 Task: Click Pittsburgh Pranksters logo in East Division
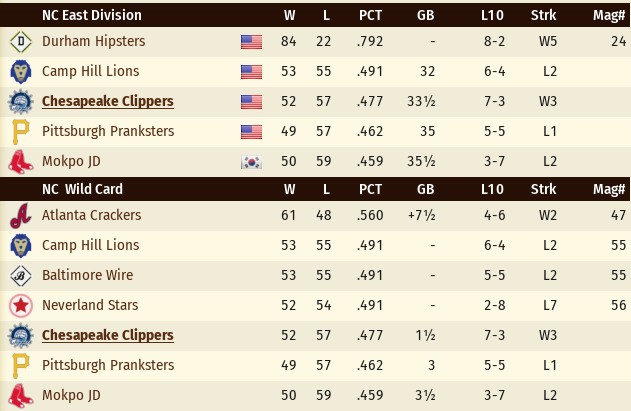coord(20,131)
